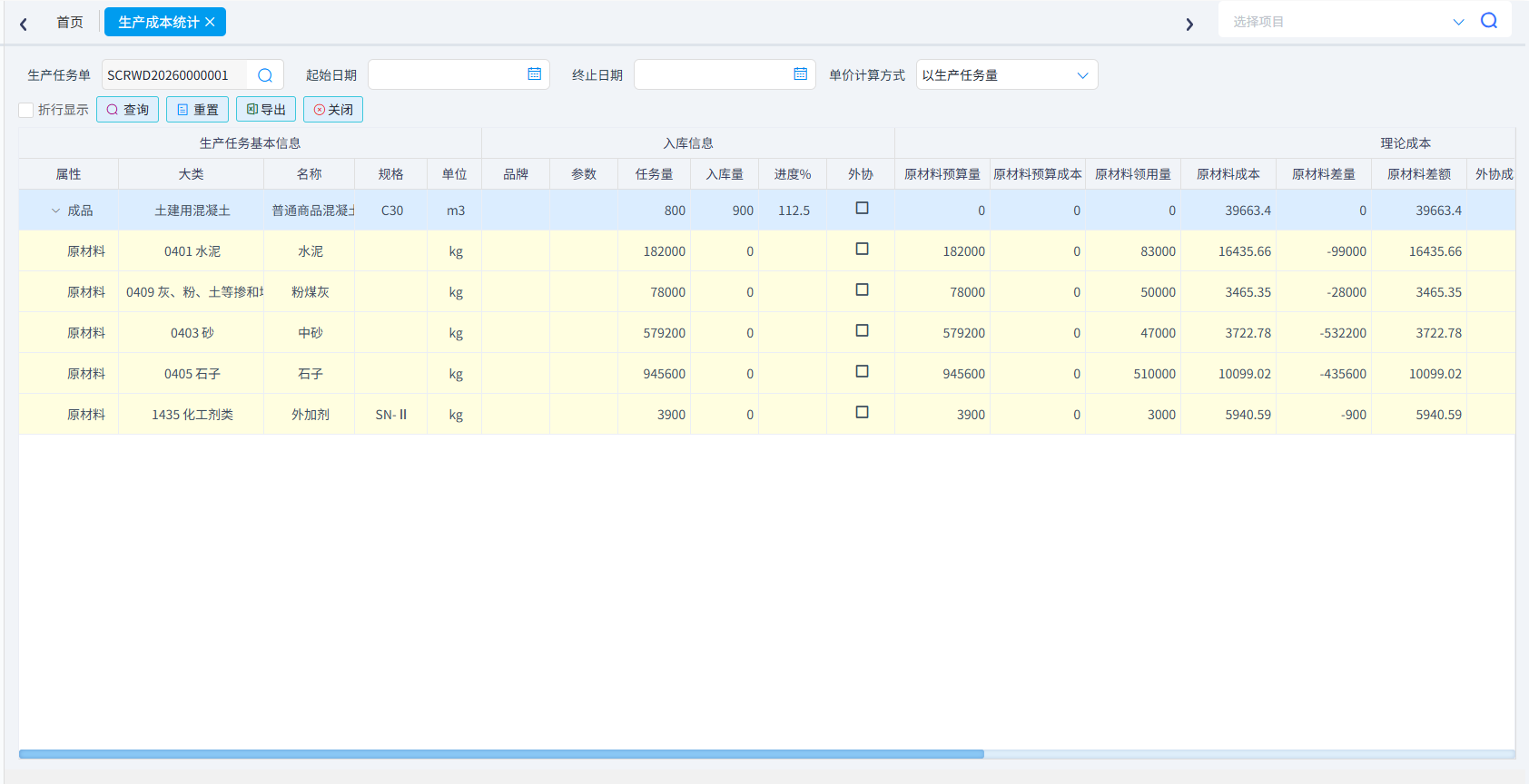Toggle the 折行显示 checkbox

[26, 110]
